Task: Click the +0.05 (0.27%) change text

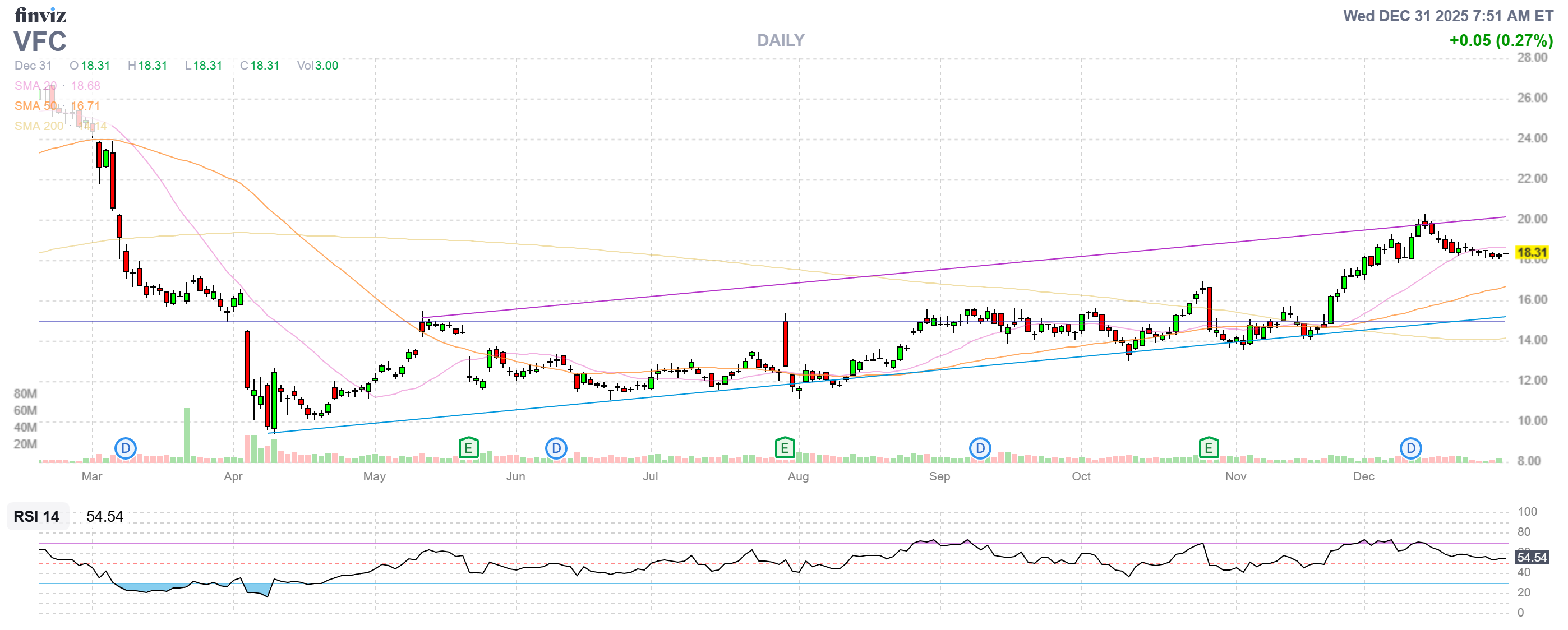Action: point(1501,41)
